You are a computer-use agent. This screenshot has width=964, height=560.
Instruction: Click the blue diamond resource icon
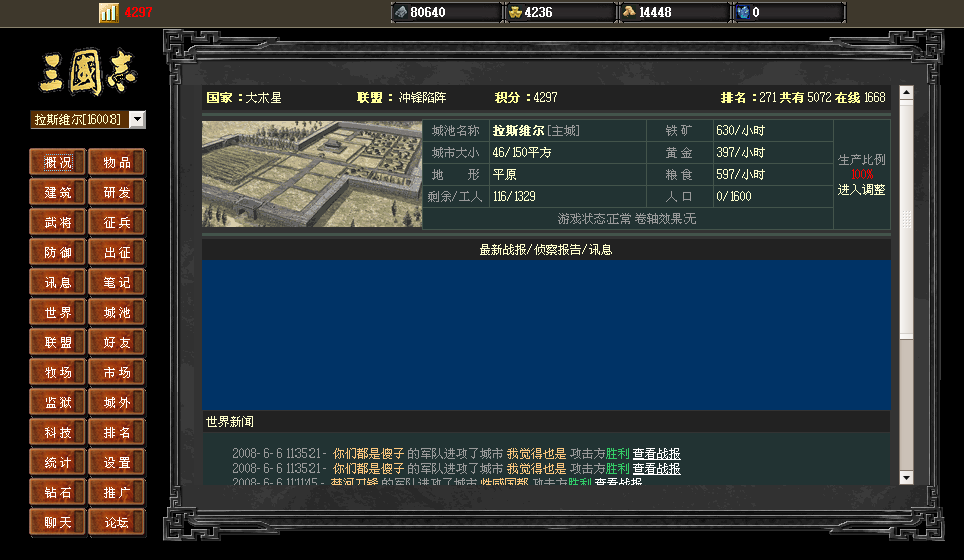743,12
